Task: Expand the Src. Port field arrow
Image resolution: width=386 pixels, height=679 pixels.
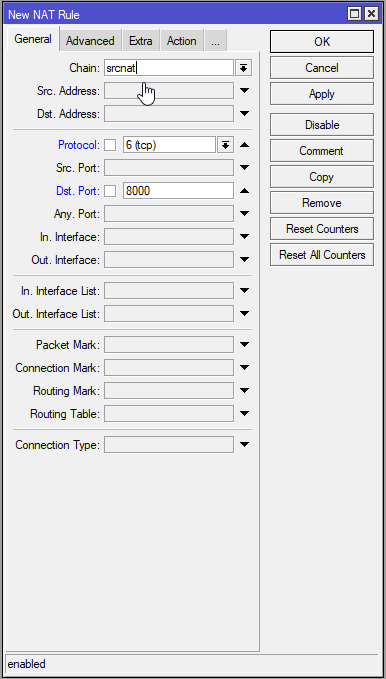Action: point(244,168)
